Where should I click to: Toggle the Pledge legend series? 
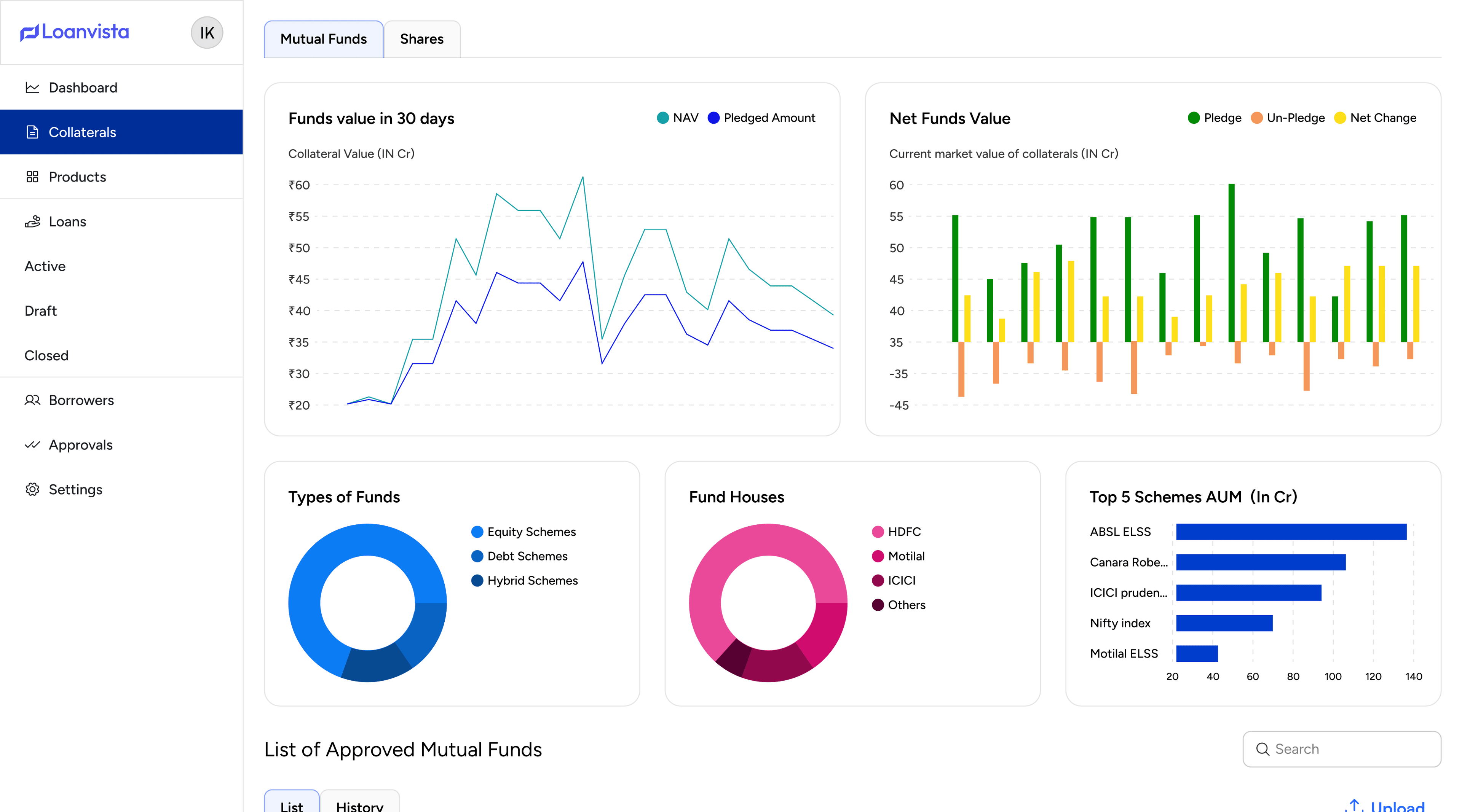(x=1215, y=118)
